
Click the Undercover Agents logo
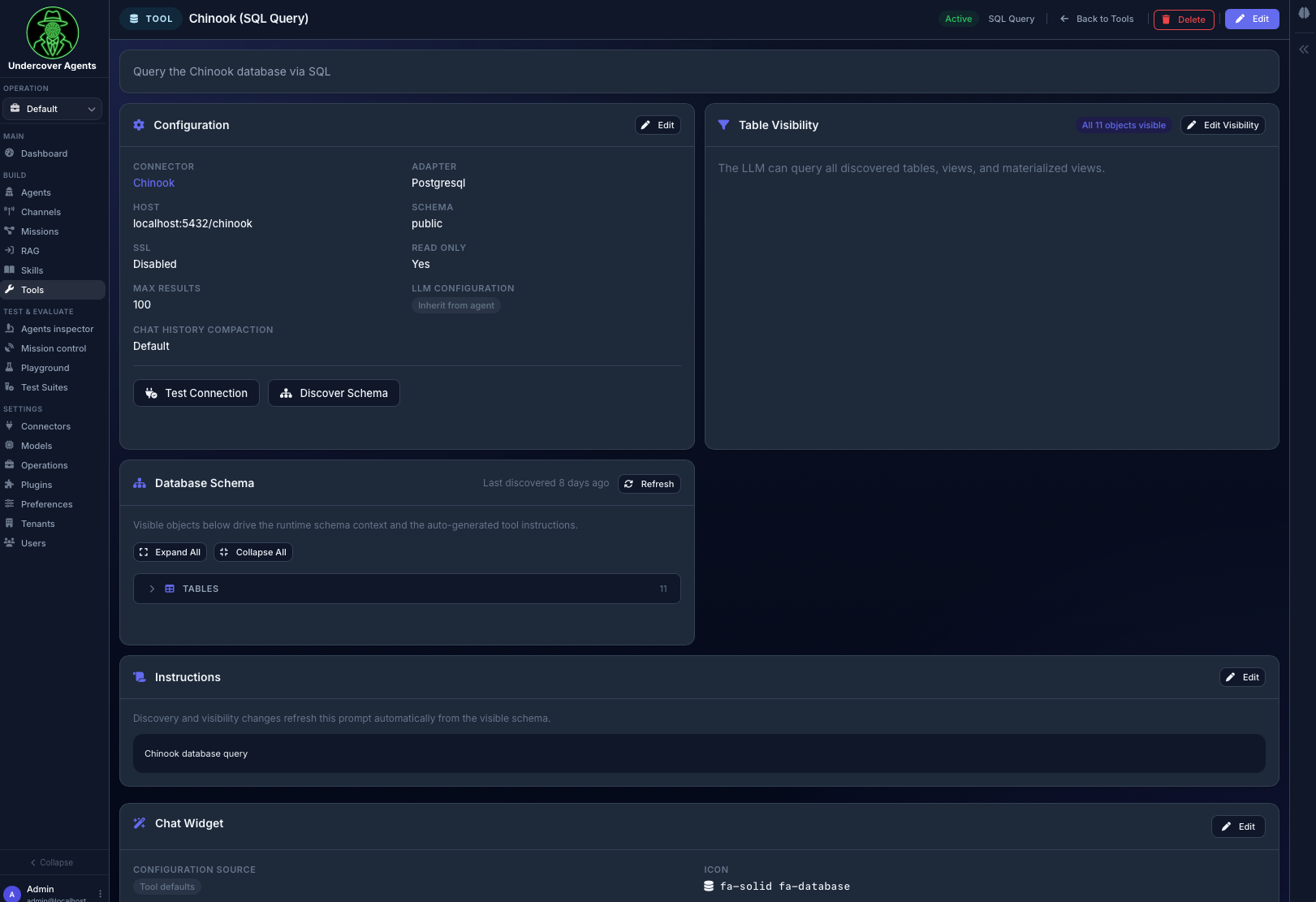click(52, 32)
